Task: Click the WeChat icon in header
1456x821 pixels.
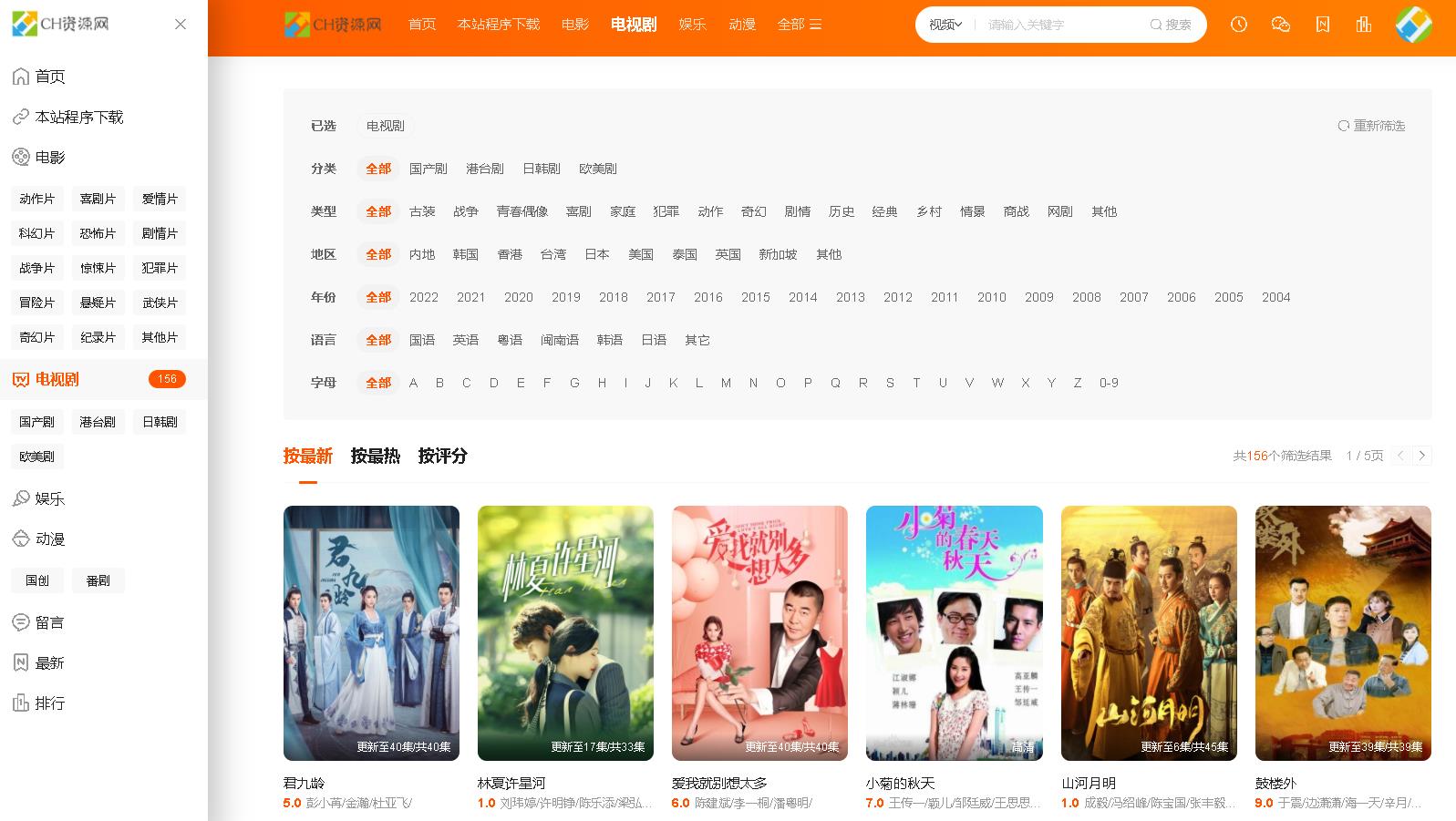Action: (x=1280, y=25)
